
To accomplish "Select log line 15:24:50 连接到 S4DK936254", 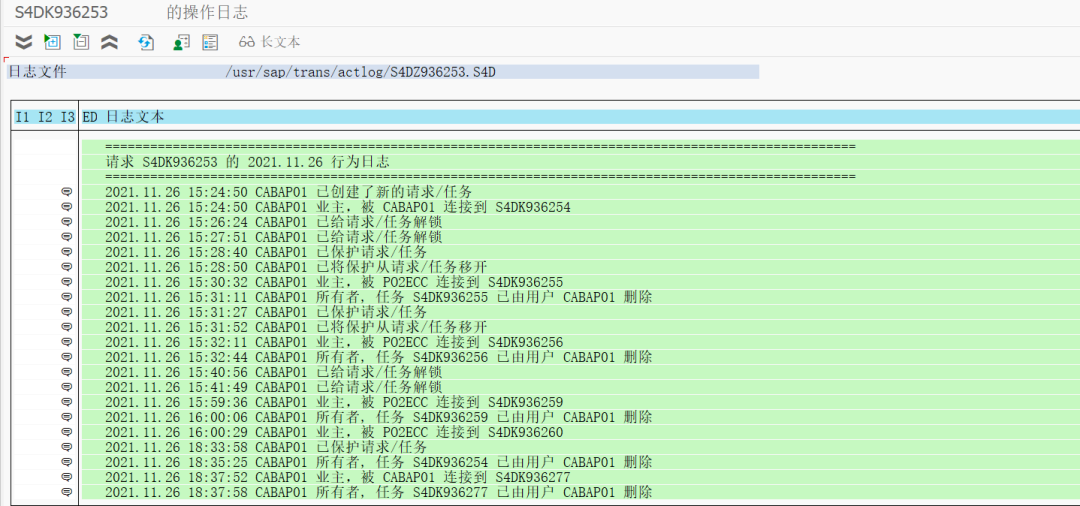I will pos(338,207).
